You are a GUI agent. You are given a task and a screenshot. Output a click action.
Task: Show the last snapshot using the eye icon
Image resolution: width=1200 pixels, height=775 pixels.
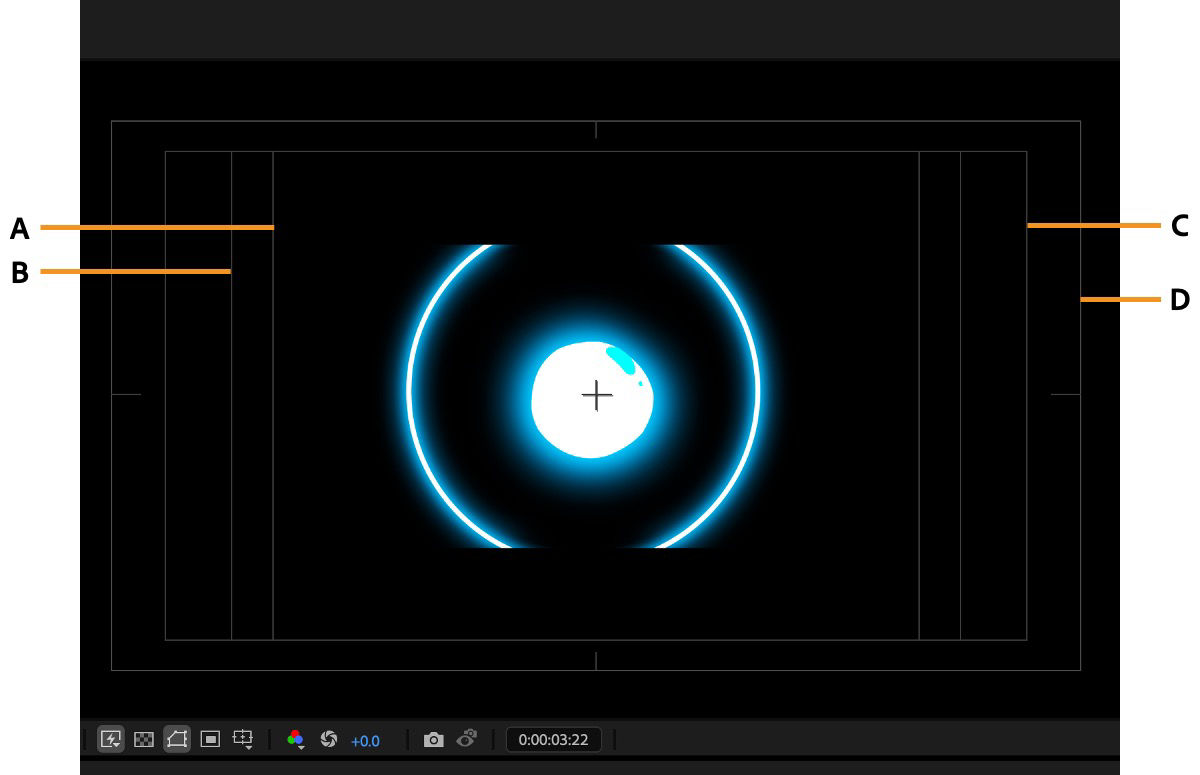click(463, 739)
